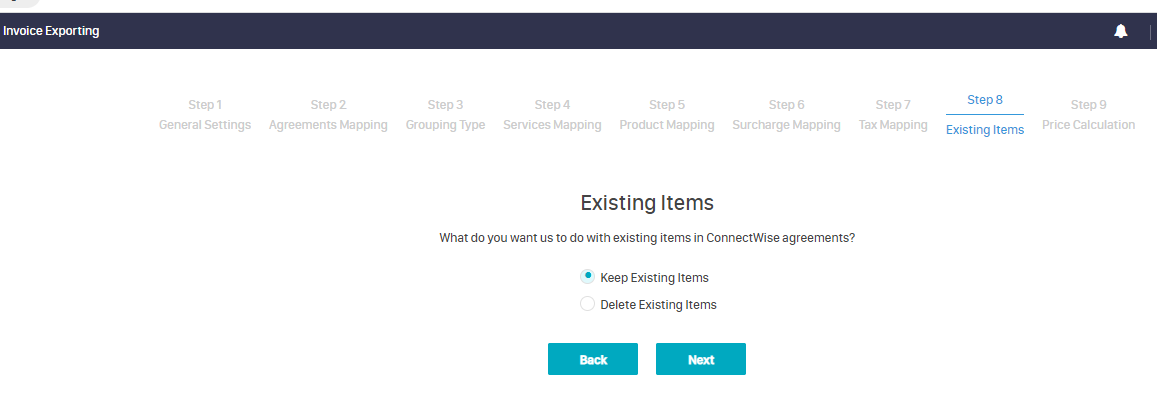The width and height of the screenshot is (1157, 405).
Task: Go to Step 9 Price Calculation
Action: coord(1088,115)
